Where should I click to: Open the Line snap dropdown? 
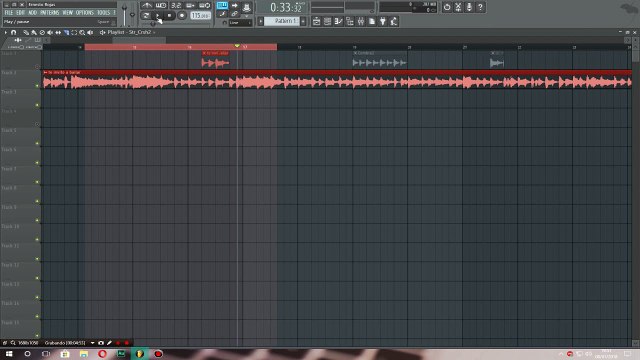coord(240,22)
